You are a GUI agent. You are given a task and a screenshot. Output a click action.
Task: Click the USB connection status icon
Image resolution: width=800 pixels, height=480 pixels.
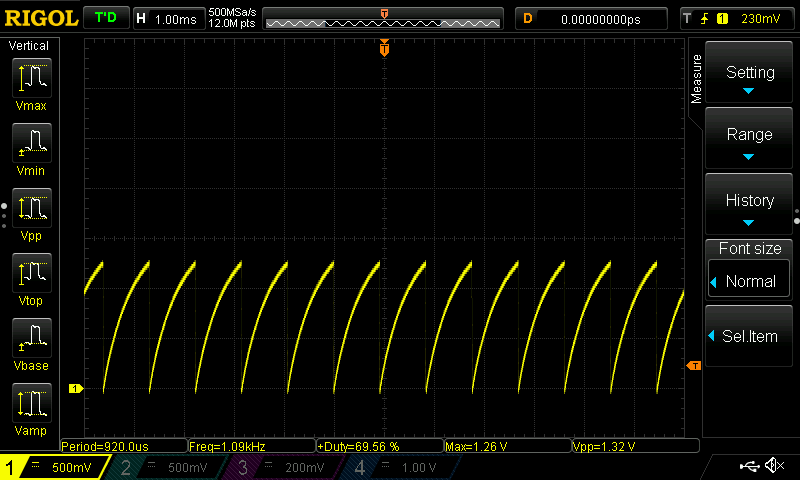(x=749, y=465)
